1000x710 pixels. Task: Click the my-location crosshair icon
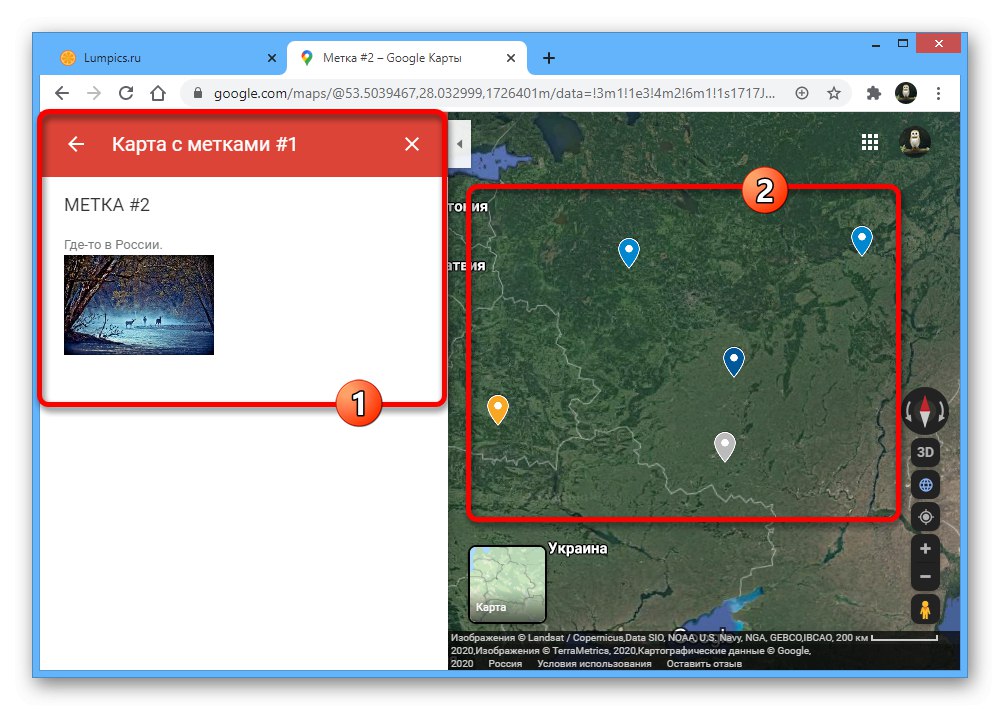point(924,517)
